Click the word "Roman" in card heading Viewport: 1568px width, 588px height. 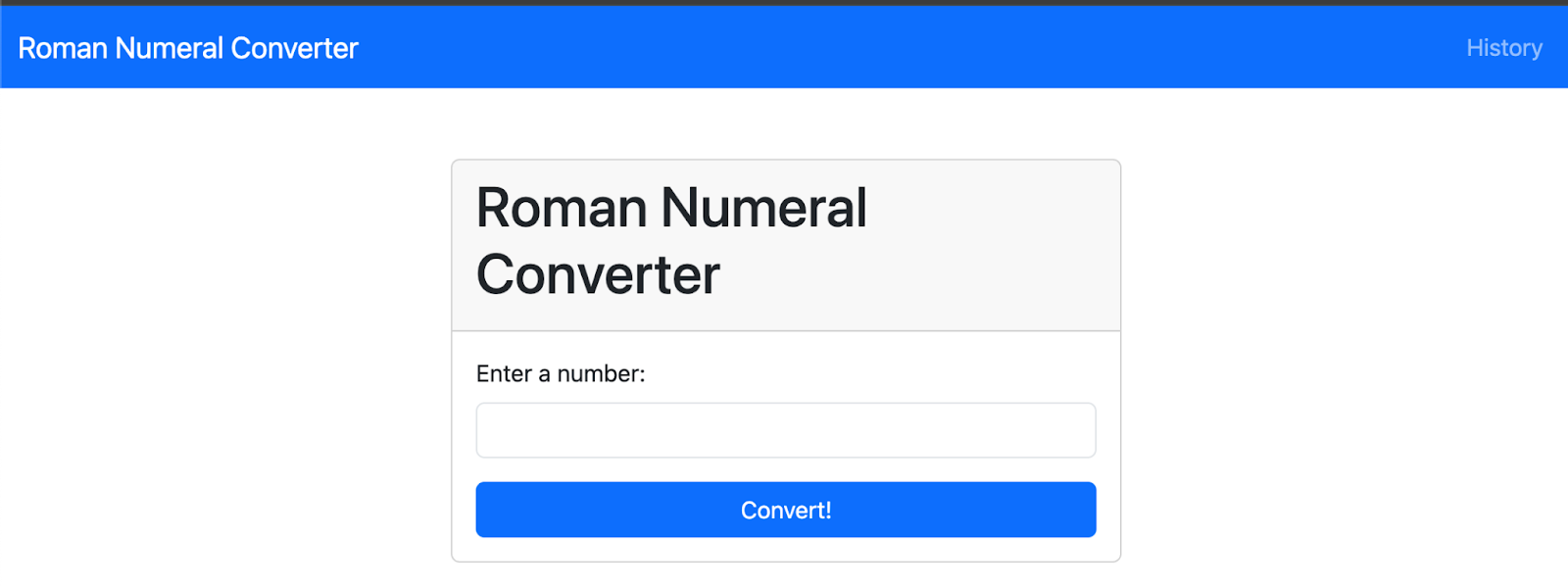(x=562, y=209)
